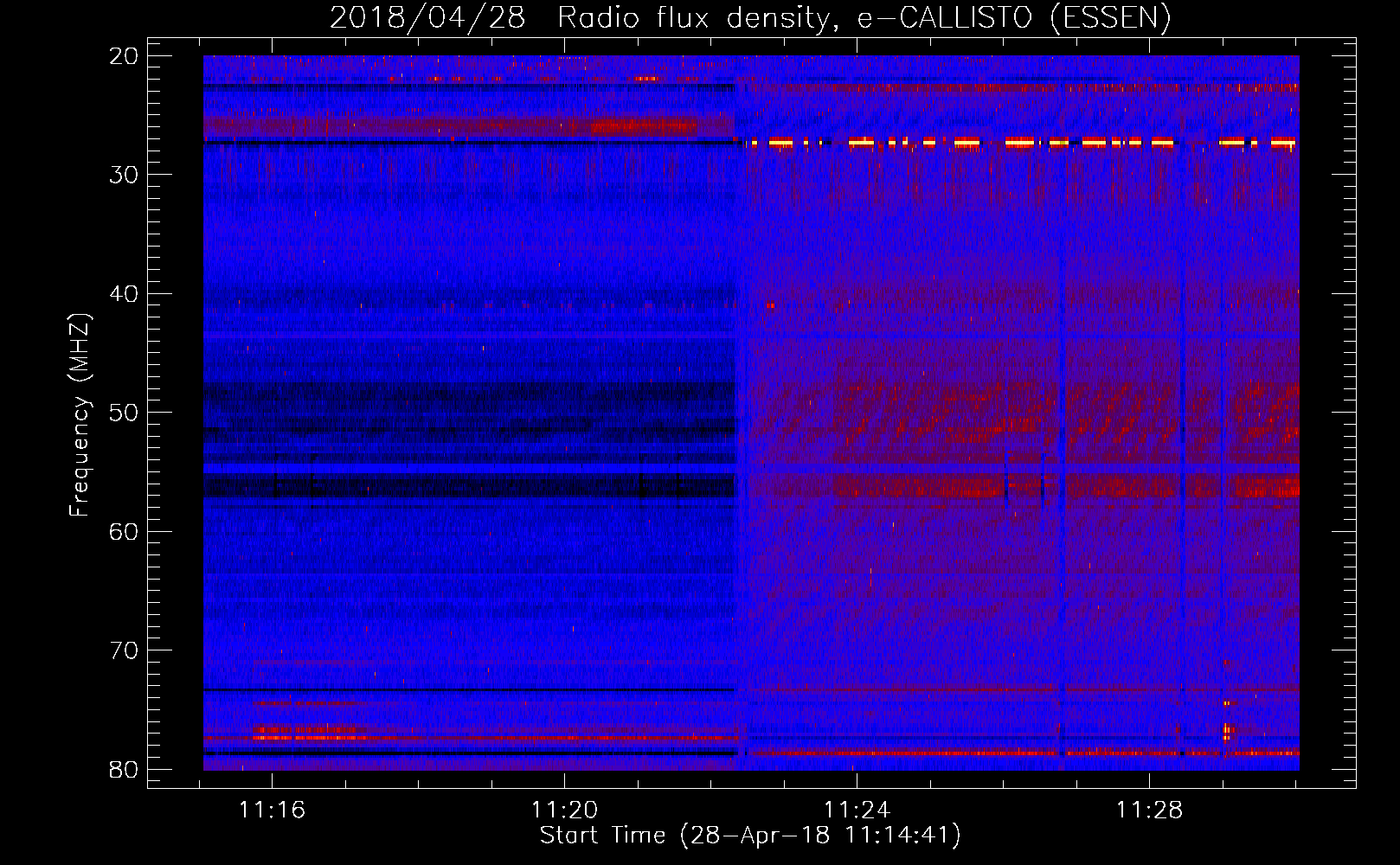This screenshot has height=865, width=1400.
Task: Click the 40 frequency tick label
Action: coord(124,294)
